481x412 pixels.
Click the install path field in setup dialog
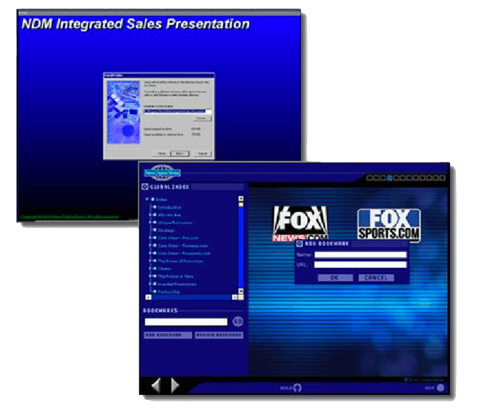click(177, 111)
